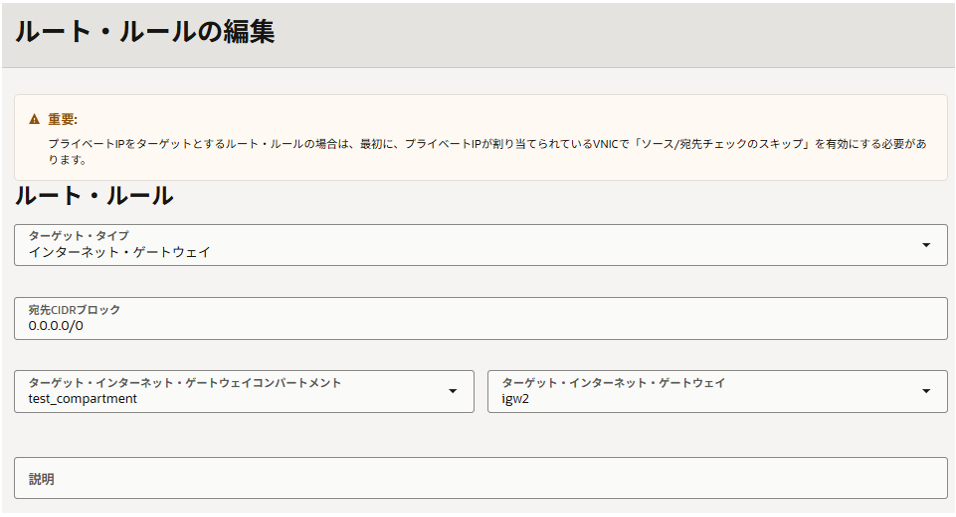Click the ルート・ルール section heading
This screenshot has height=517, width=956.
pyautogui.click(x=94, y=196)
